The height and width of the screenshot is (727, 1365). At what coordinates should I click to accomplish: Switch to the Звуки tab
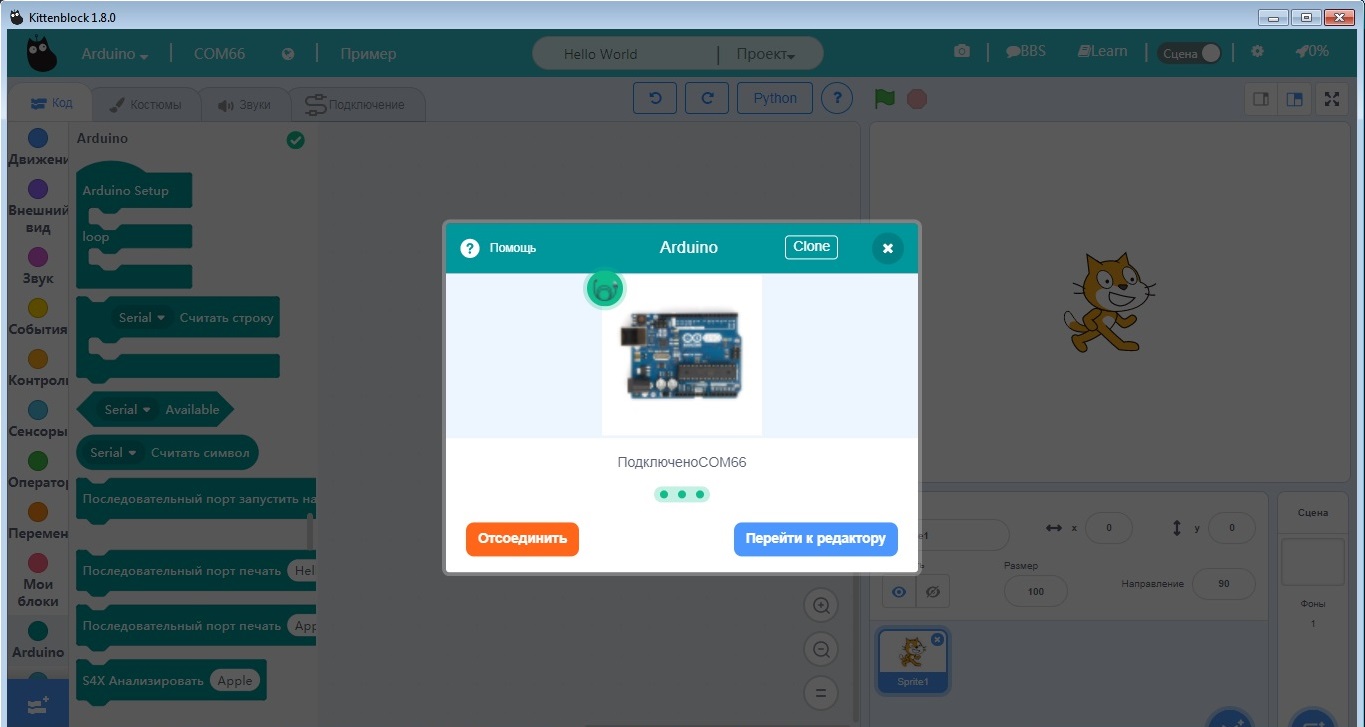[x=244, y=104]
